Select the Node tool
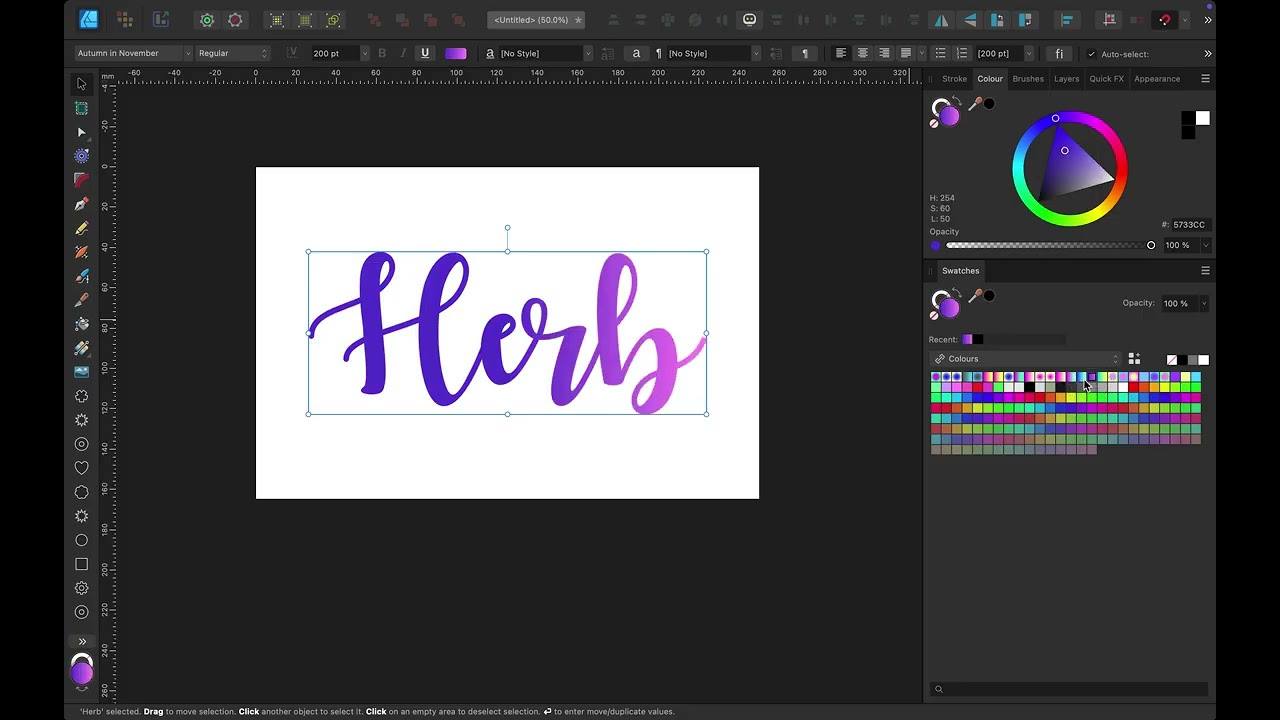This screenshot has width=1280, height=720. (82, 132)
